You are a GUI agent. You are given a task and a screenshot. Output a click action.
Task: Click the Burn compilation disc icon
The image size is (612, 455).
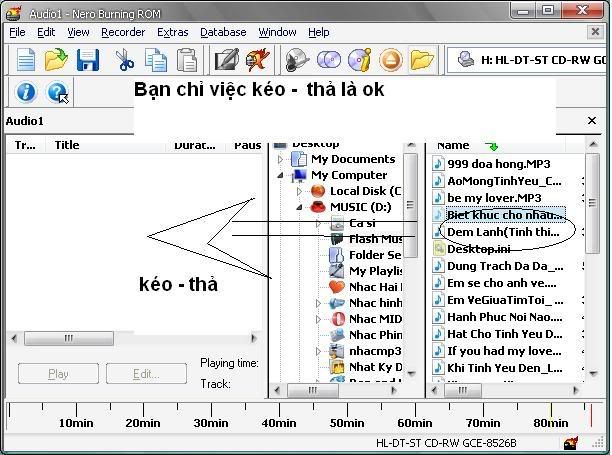click(297, 60)
